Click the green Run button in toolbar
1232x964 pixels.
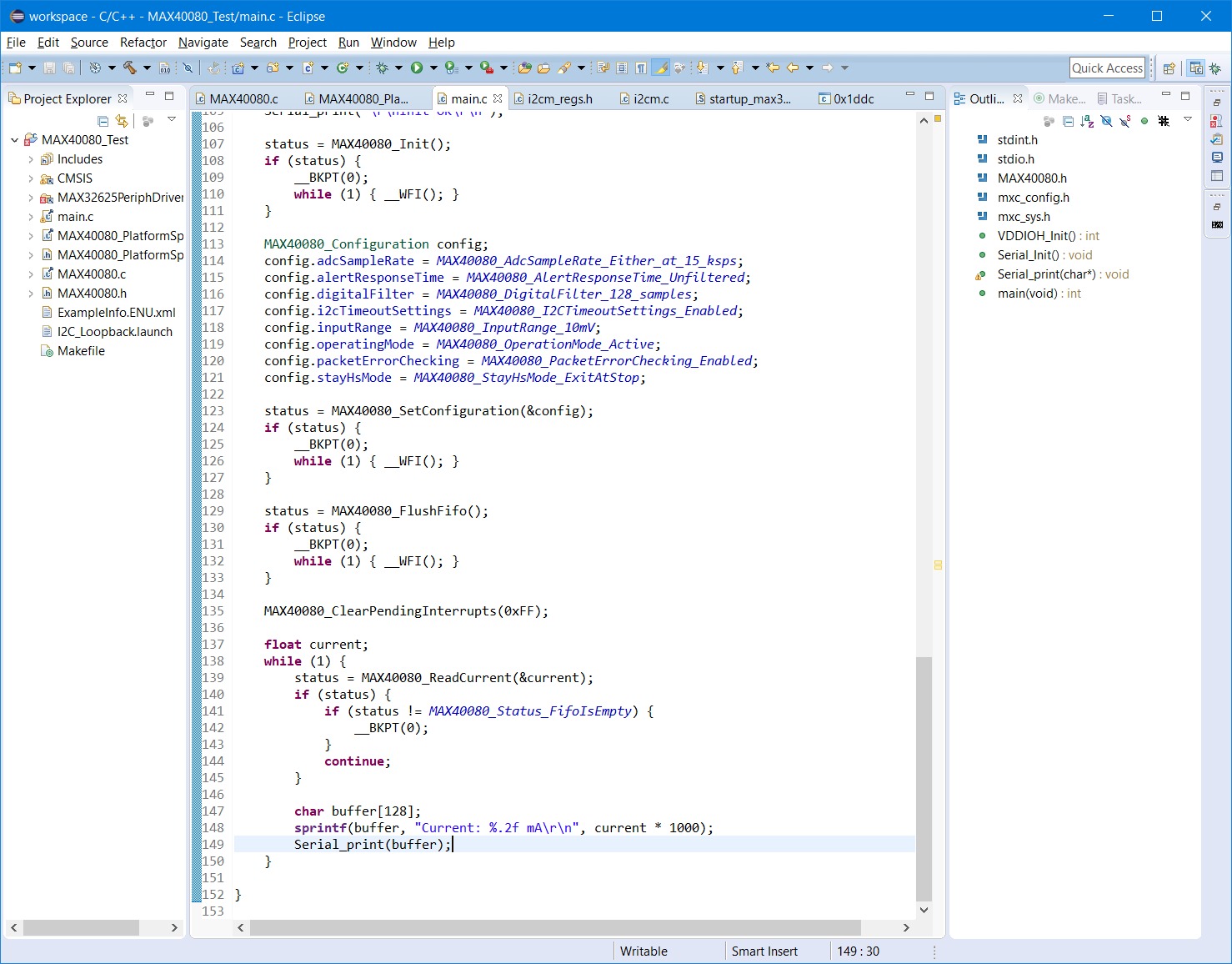tap(417, 68)
